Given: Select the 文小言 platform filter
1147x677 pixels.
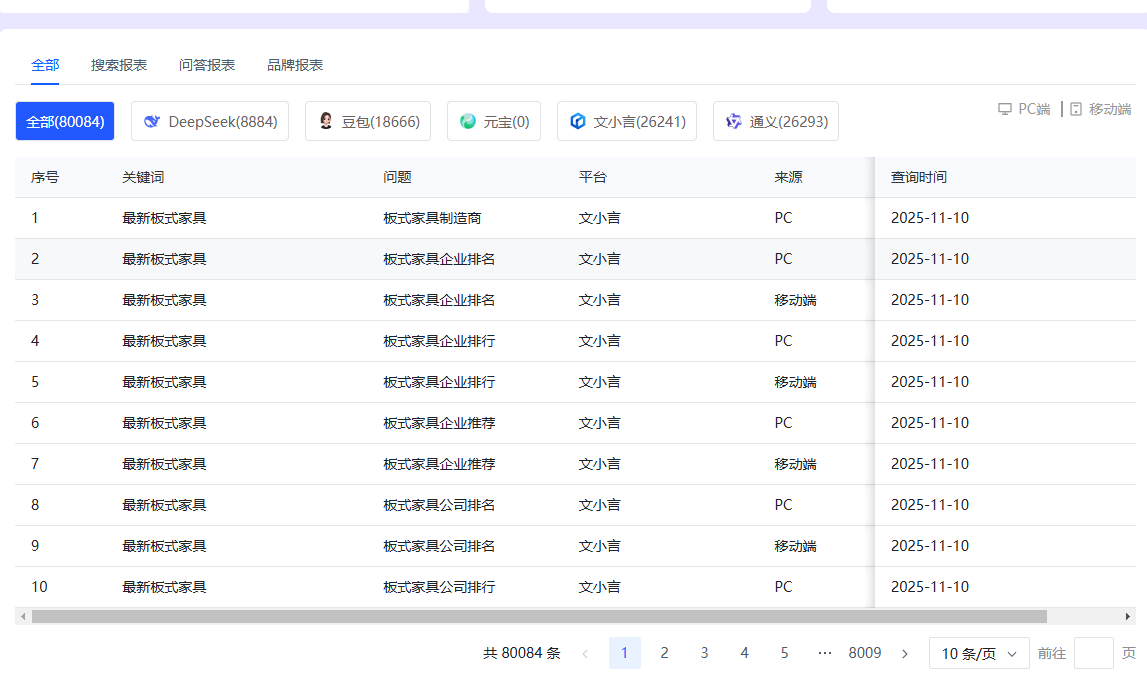Looking at the screenshot, I should click(627, 120).
